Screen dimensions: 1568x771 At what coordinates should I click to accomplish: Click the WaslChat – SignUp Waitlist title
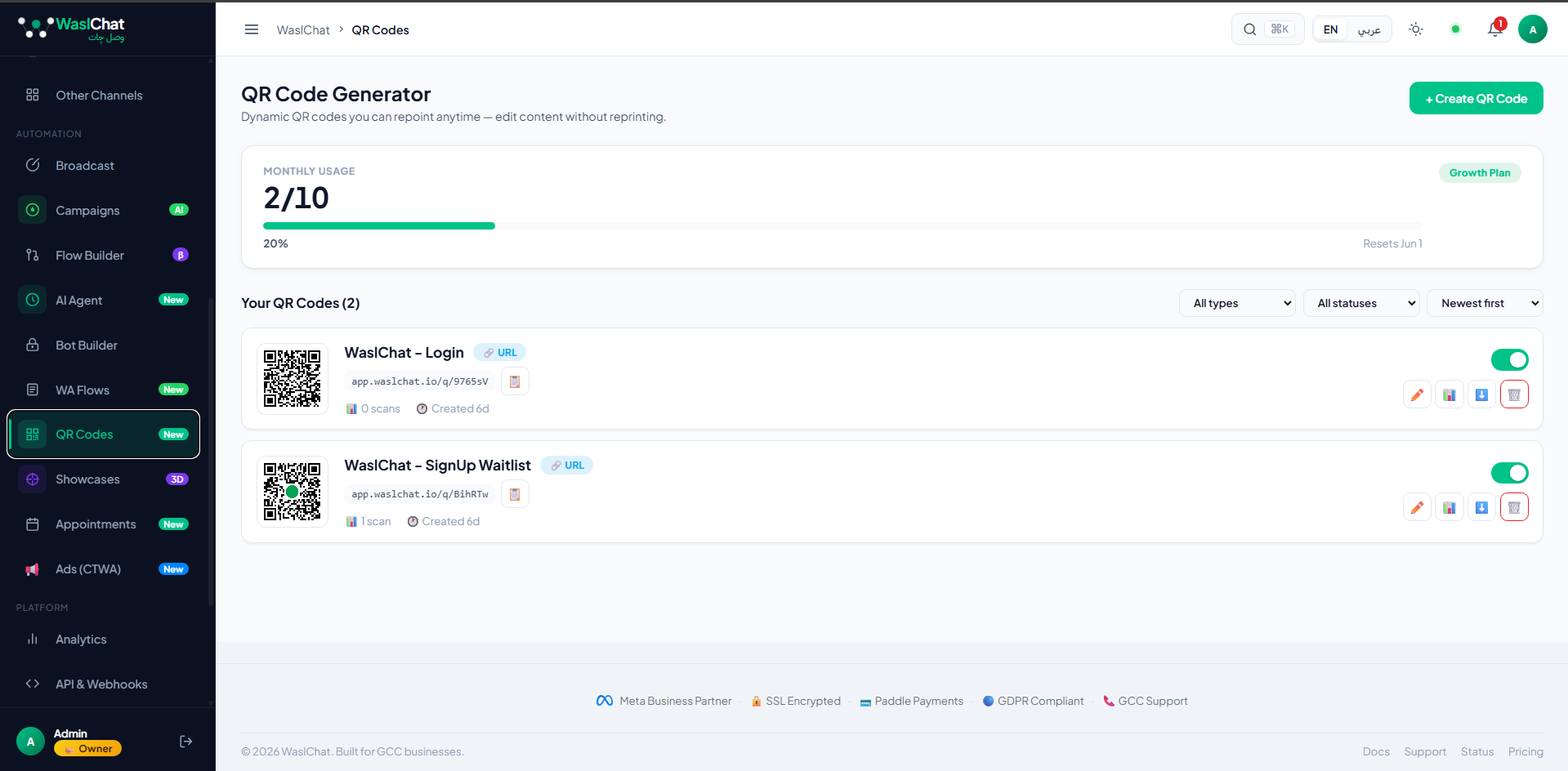(438, 465)
